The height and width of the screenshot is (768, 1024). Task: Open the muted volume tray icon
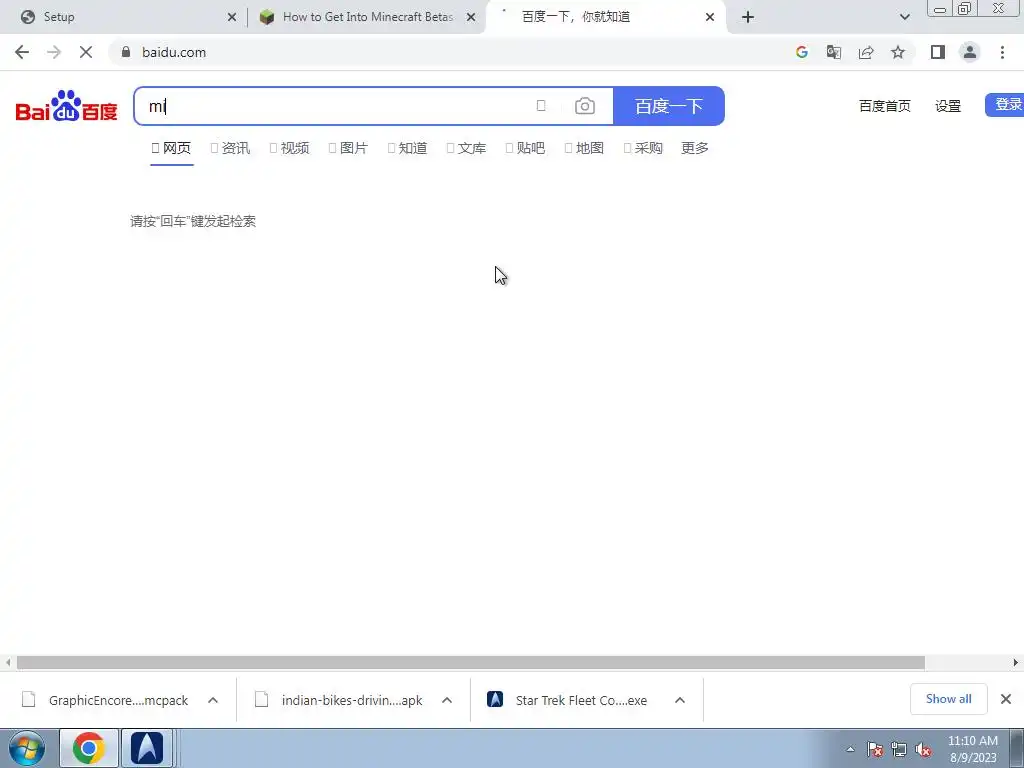tap(923, 750)
